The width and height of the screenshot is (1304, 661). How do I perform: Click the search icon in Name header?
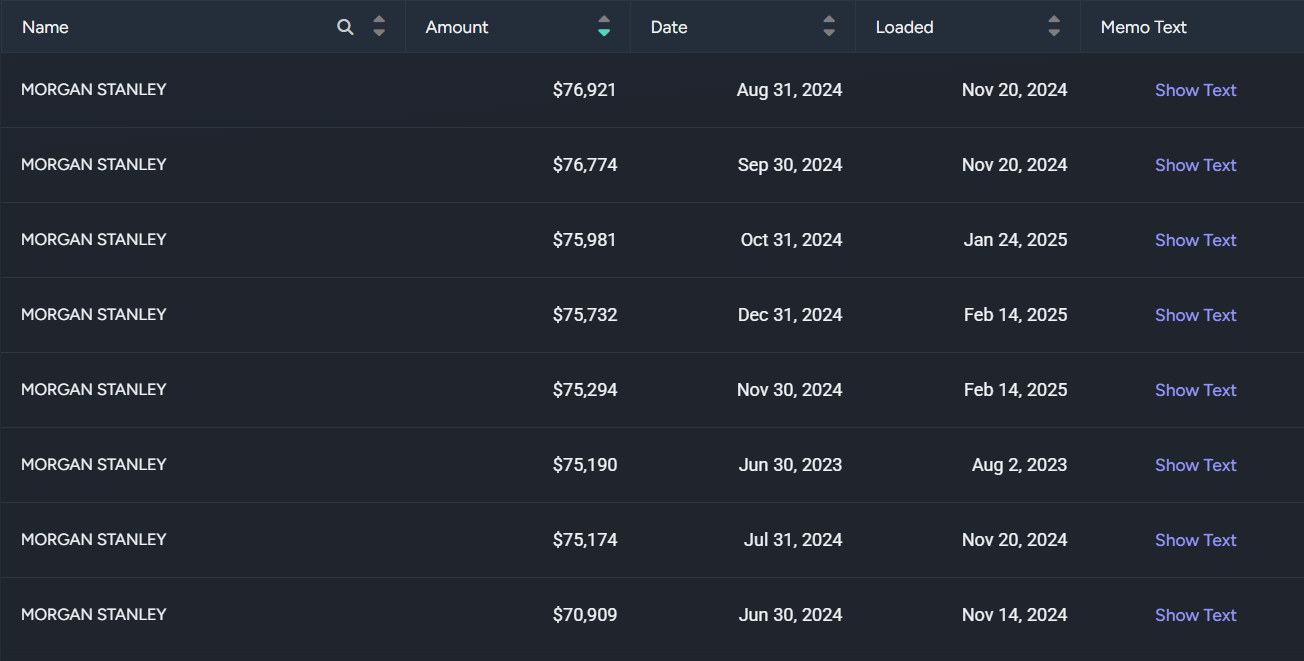click(345, 27)
